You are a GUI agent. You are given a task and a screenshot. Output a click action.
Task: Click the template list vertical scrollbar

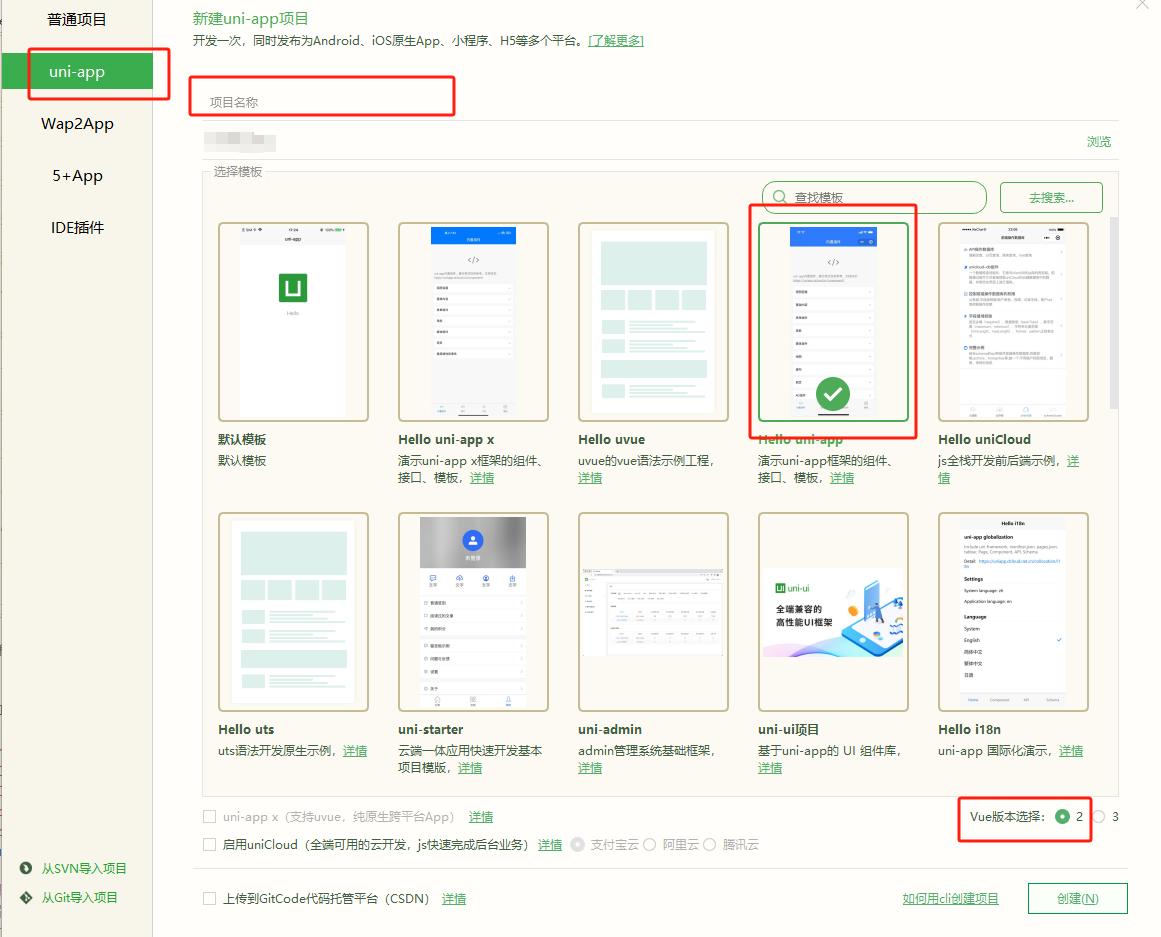(x=1114, y=313)
